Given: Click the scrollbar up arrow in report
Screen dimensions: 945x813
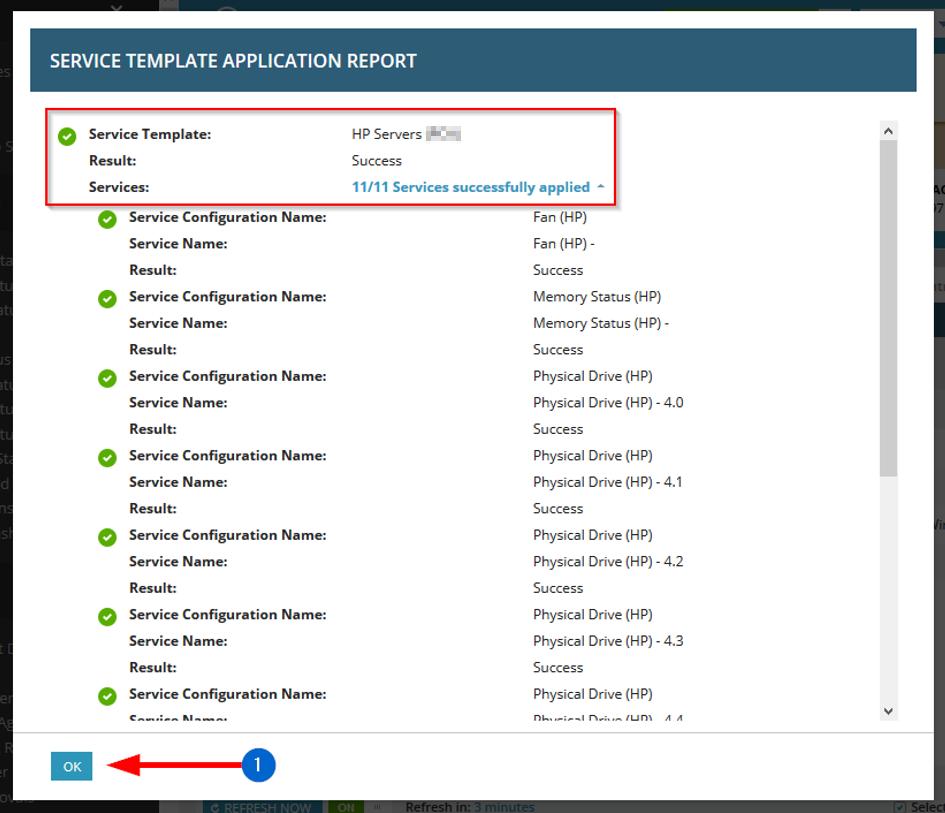Looking at the screenshot, I should click(888, 131).
